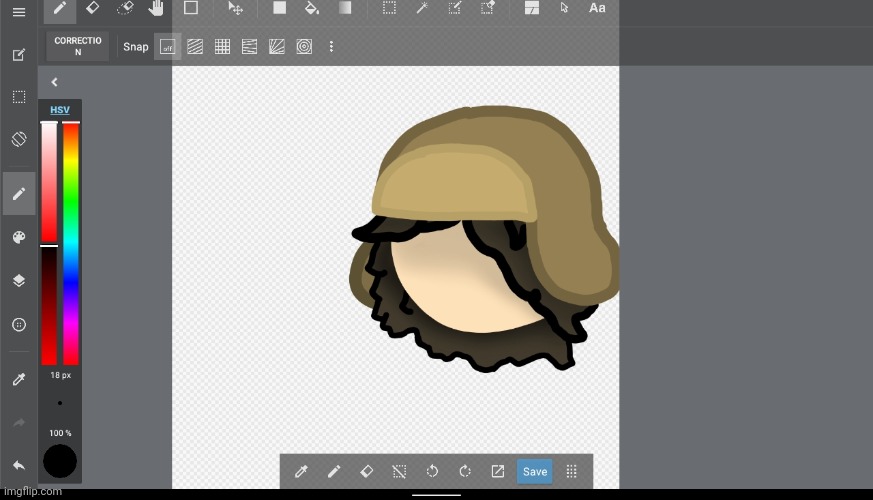The height and width of the screenshot is (500, 873).
Task: Click the blue Save button
Action: (534, 472)
